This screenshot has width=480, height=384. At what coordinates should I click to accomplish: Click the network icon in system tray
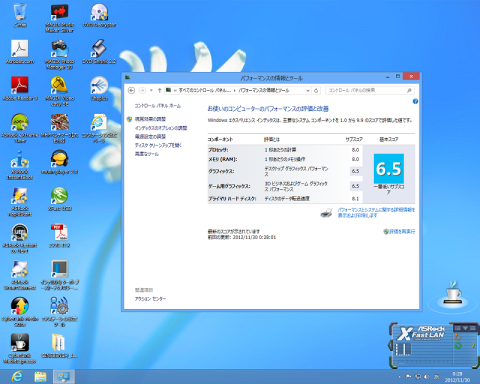pyautogui.click(x=418, y=377)
